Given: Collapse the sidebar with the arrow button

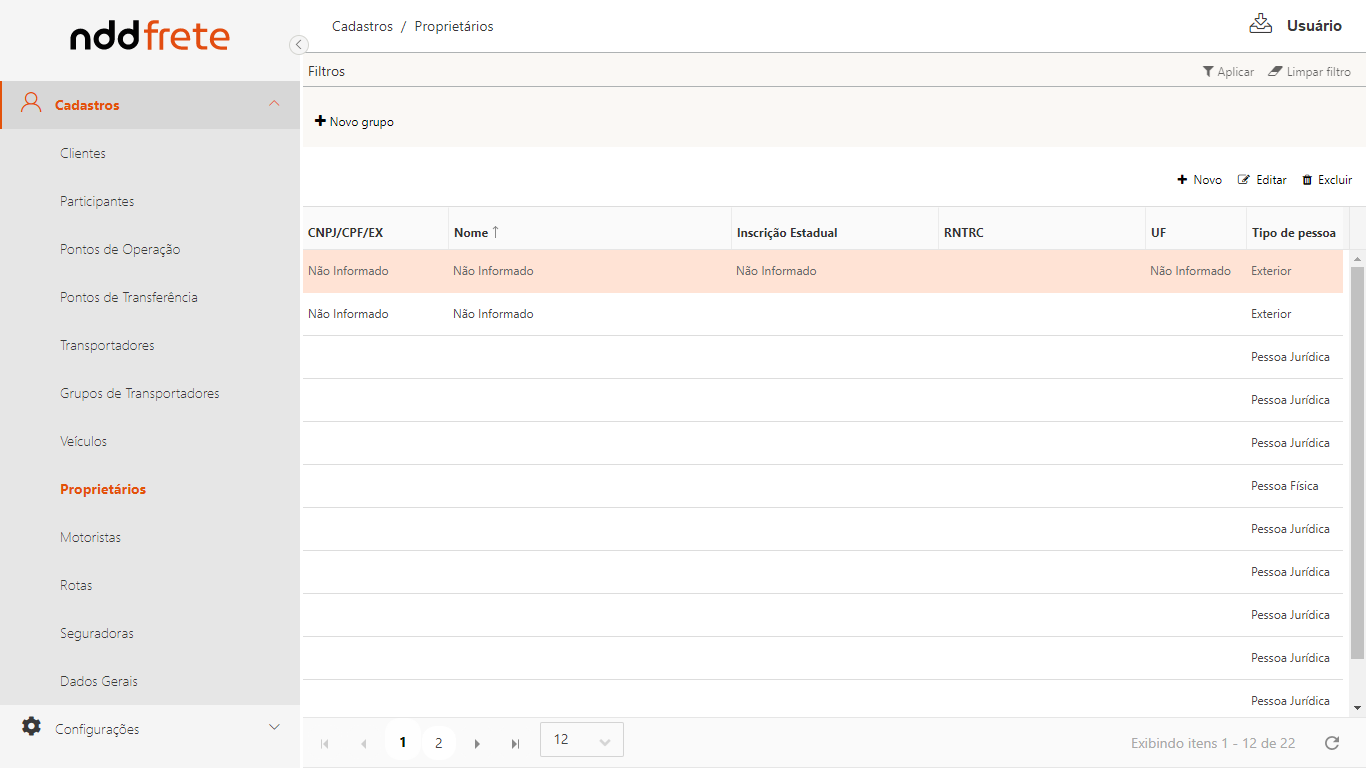Looking at the screenshot, I should (x=298, y=44).
